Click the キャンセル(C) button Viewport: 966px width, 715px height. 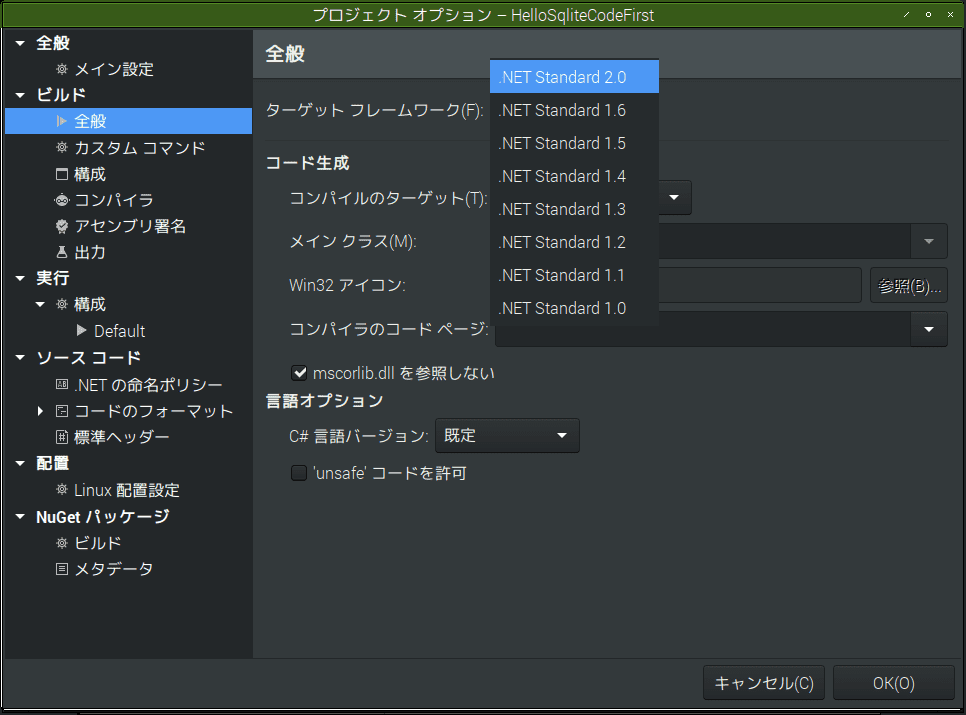pos(763,683)
